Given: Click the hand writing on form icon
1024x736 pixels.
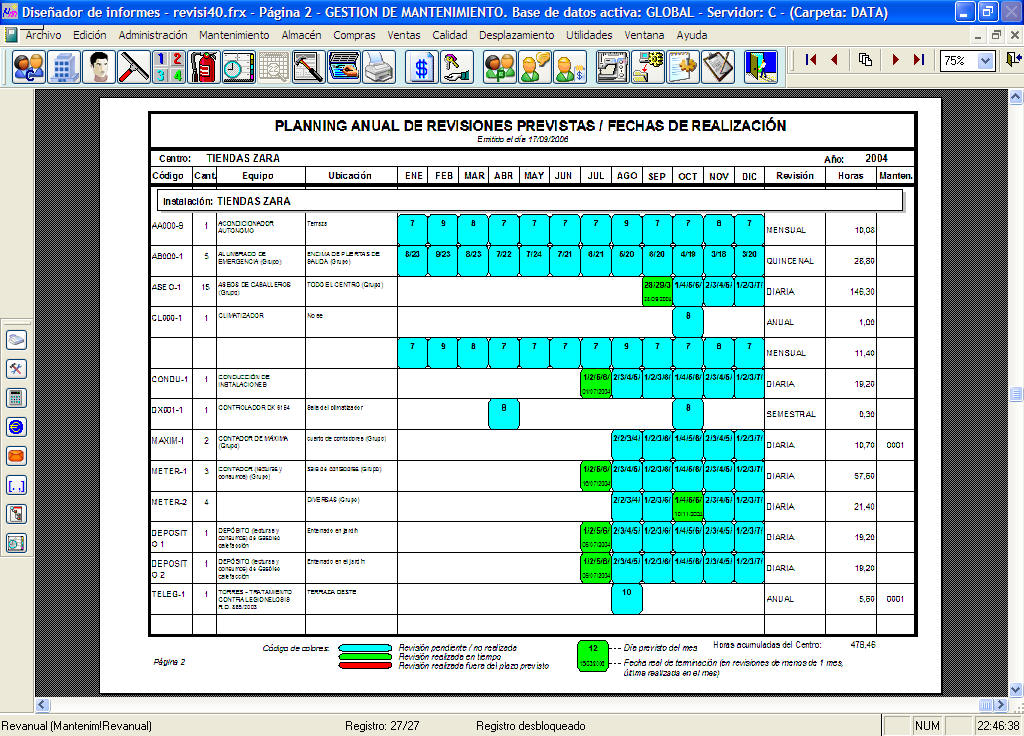Looking at the screenshot, I should (344, 67).
